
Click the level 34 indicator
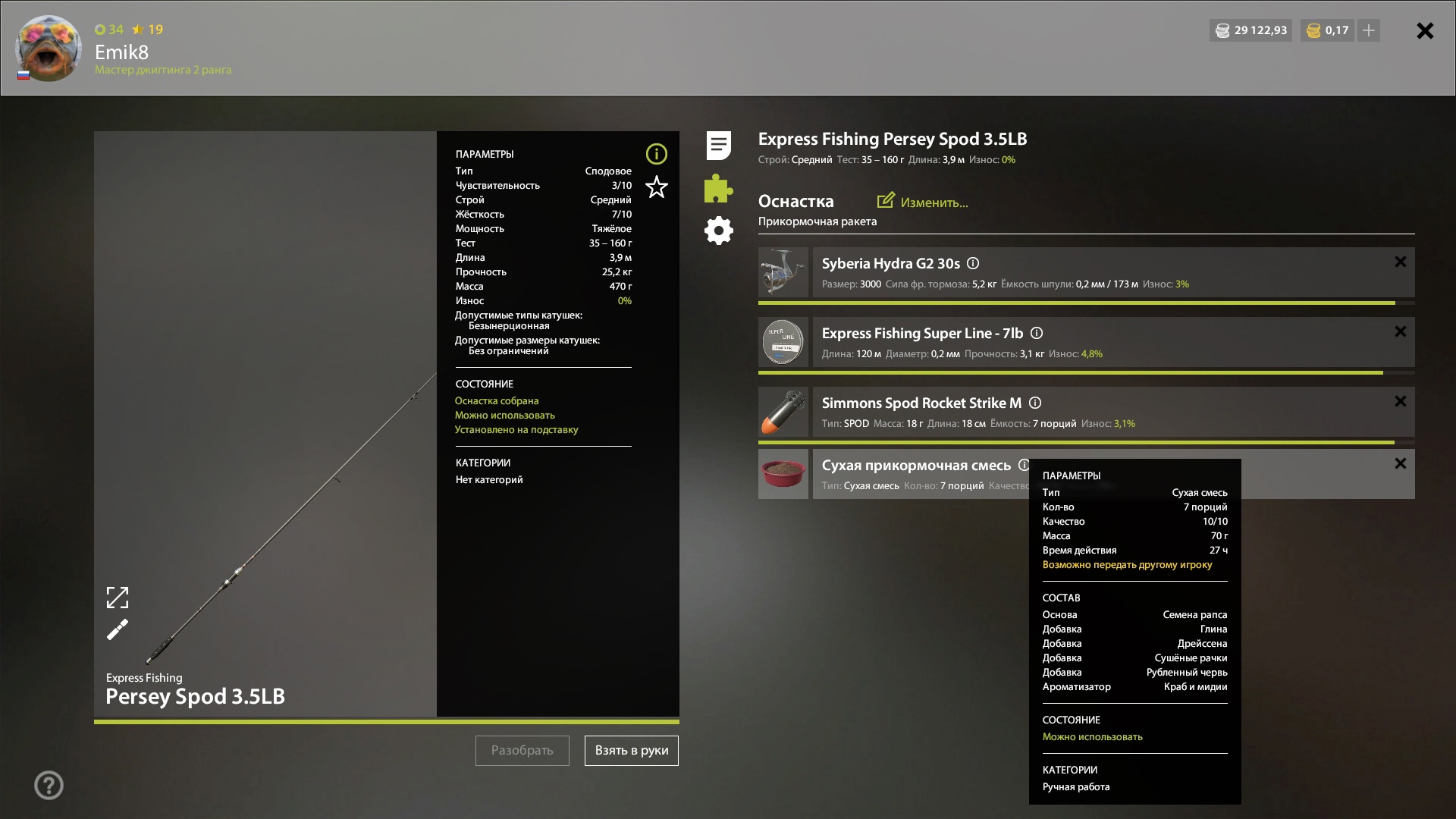(109, 30)
